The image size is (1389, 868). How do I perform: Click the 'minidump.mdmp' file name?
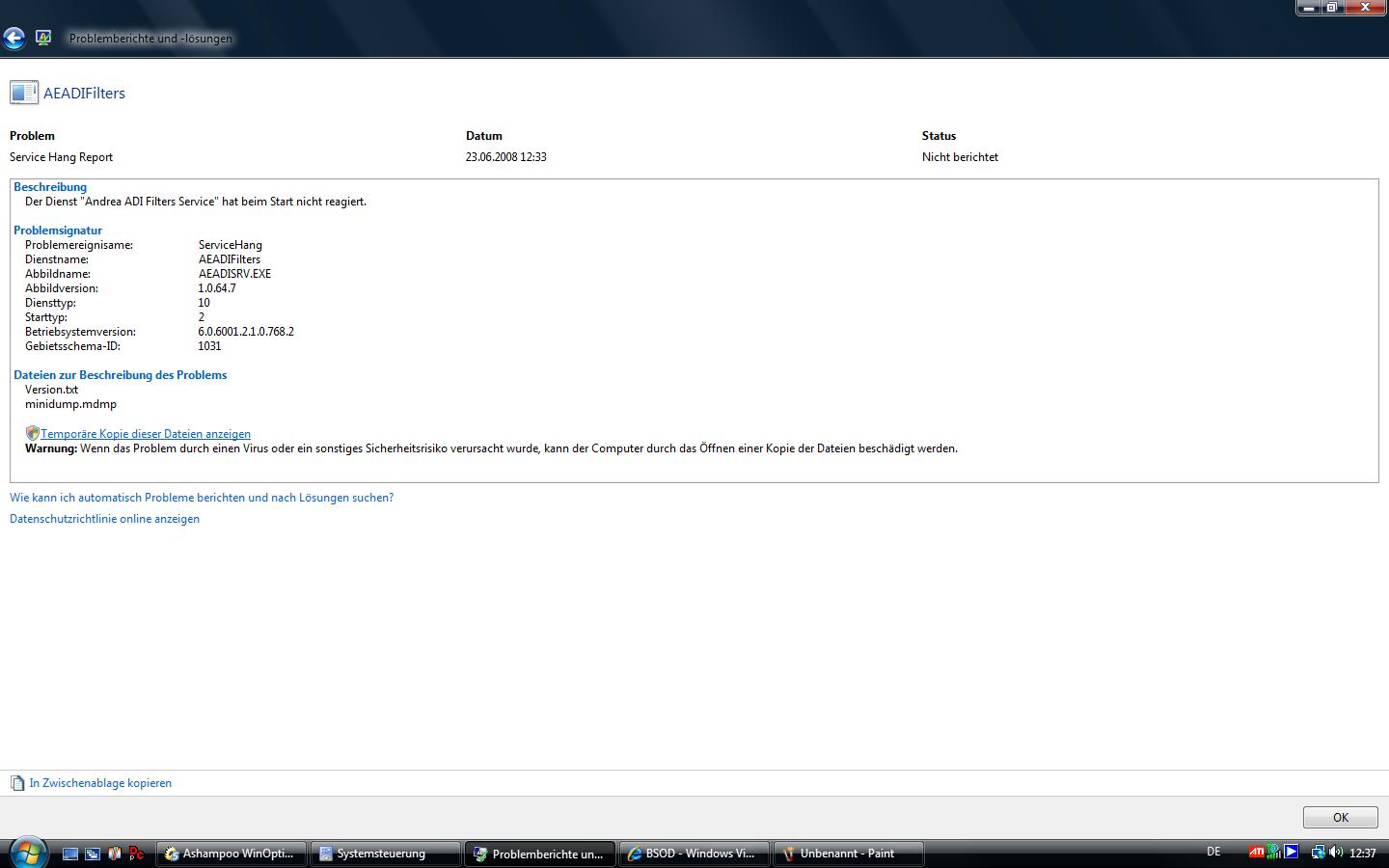tap(70, 404)
